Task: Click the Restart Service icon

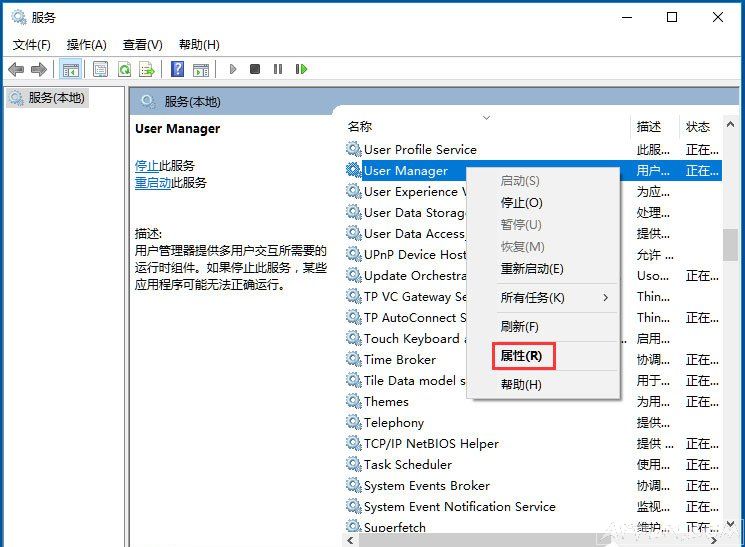Action: coord(301,69)
